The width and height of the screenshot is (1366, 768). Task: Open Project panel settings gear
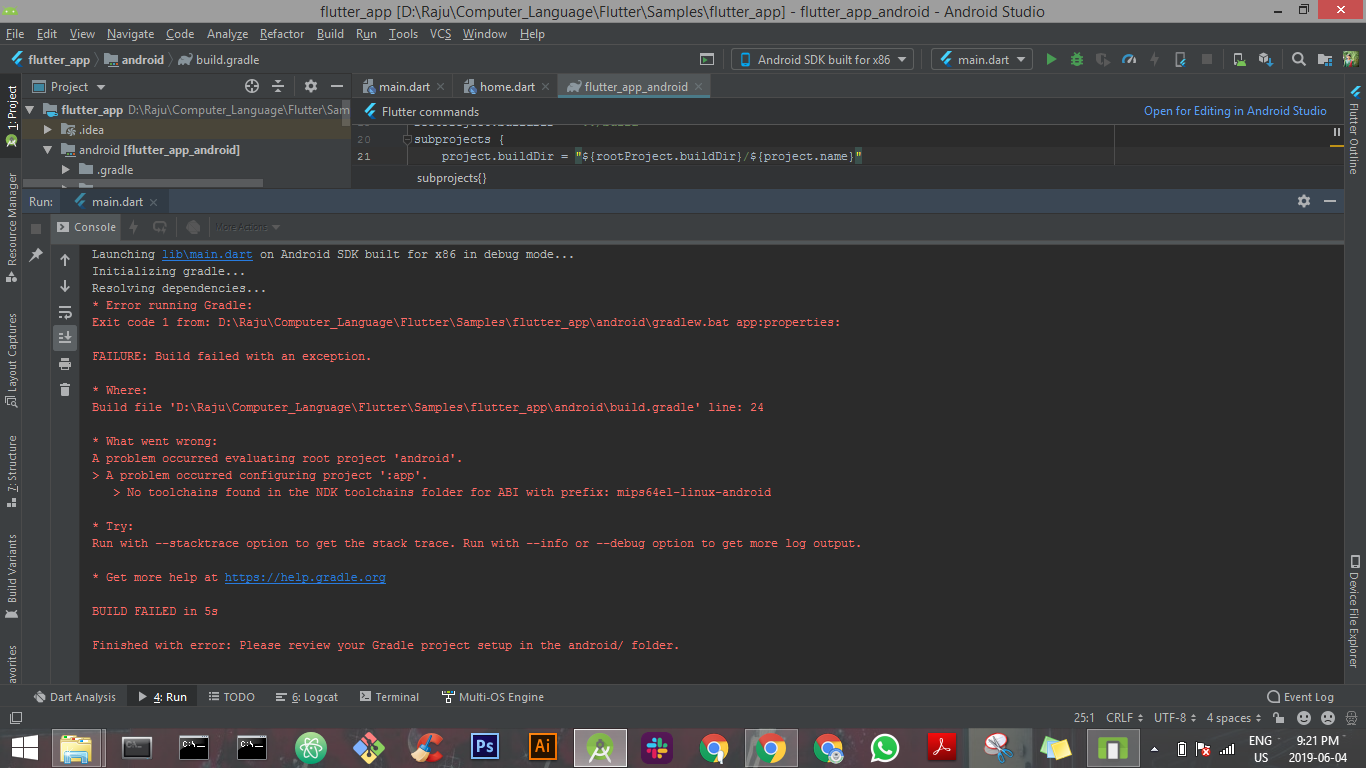click(x=310, y=86)
